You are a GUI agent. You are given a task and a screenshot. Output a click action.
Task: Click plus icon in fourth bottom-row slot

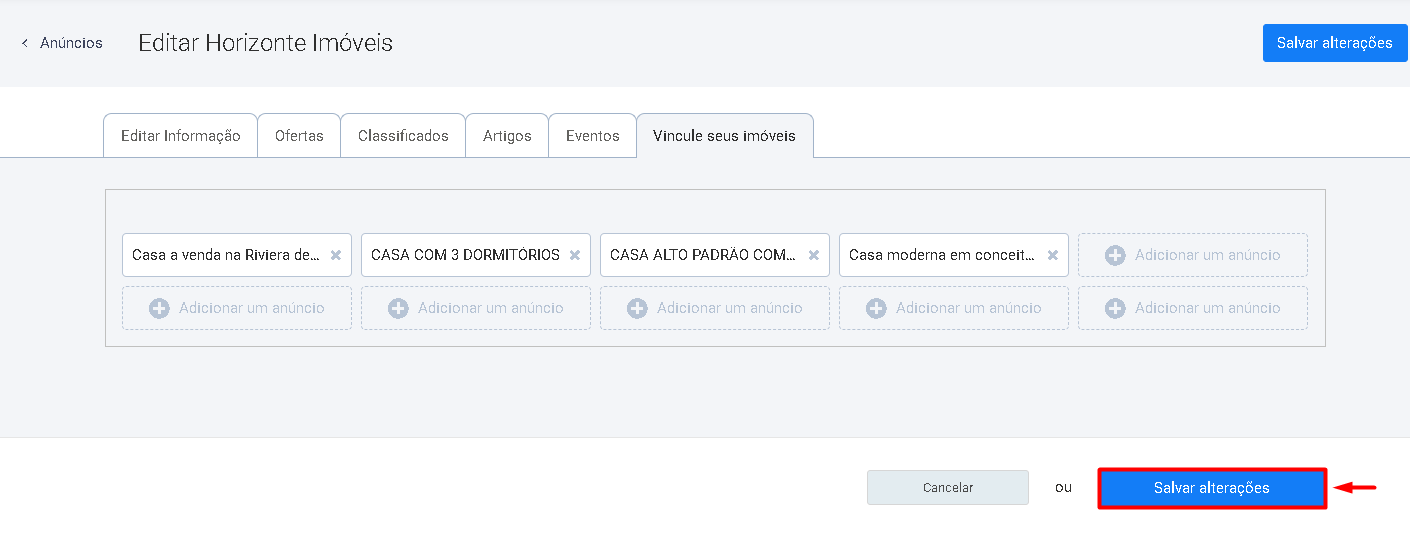(x=876, y=308)
